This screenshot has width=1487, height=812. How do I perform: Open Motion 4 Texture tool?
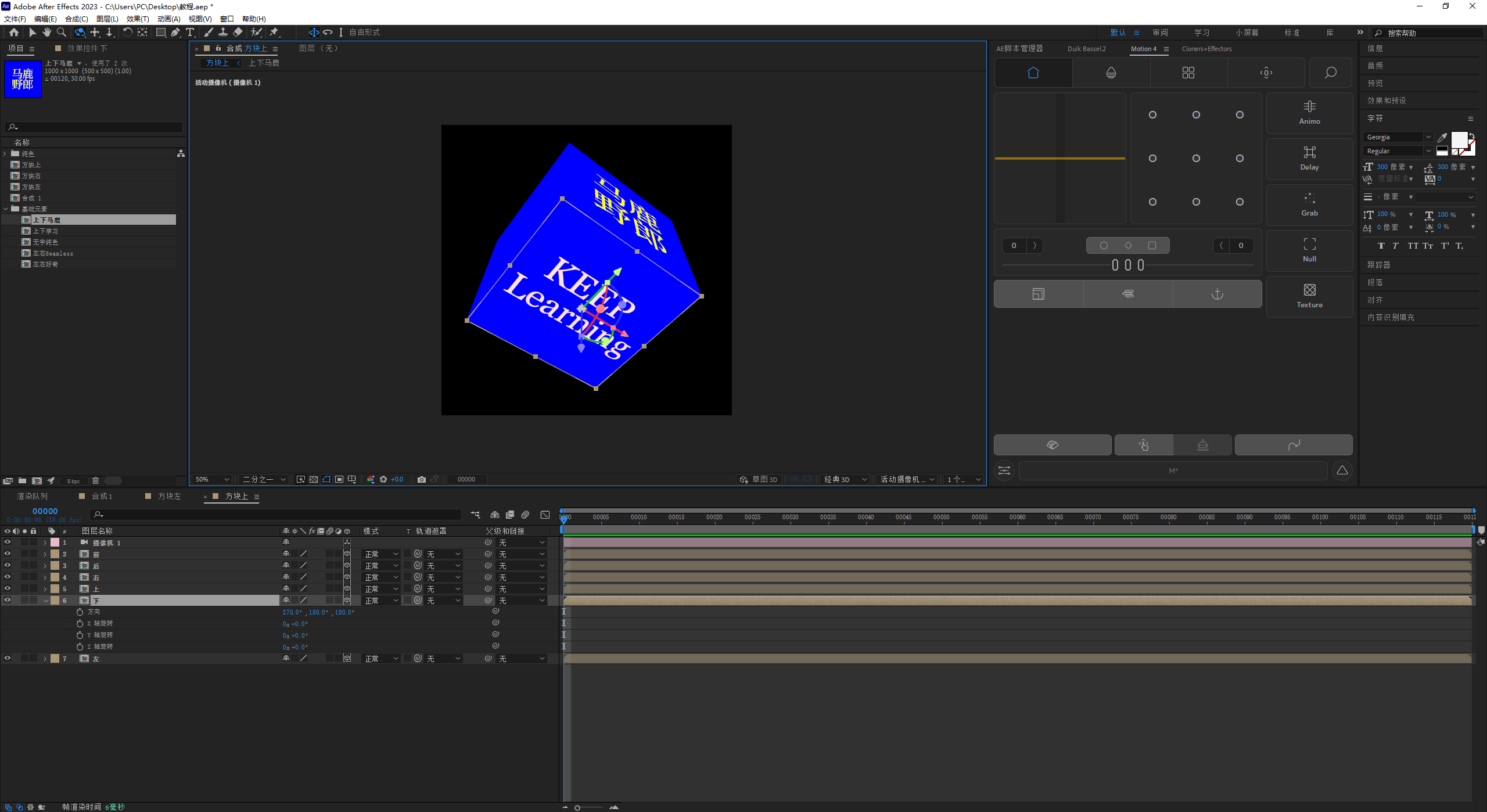tap(1309, 296)
